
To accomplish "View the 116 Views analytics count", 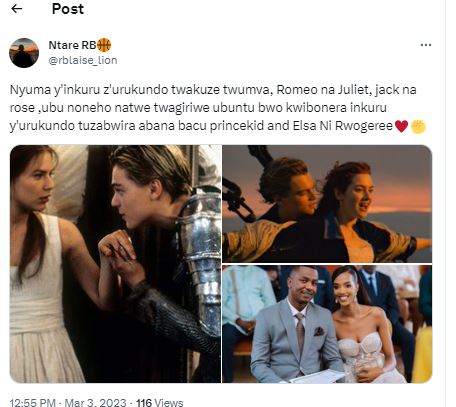I will point(159,402).
